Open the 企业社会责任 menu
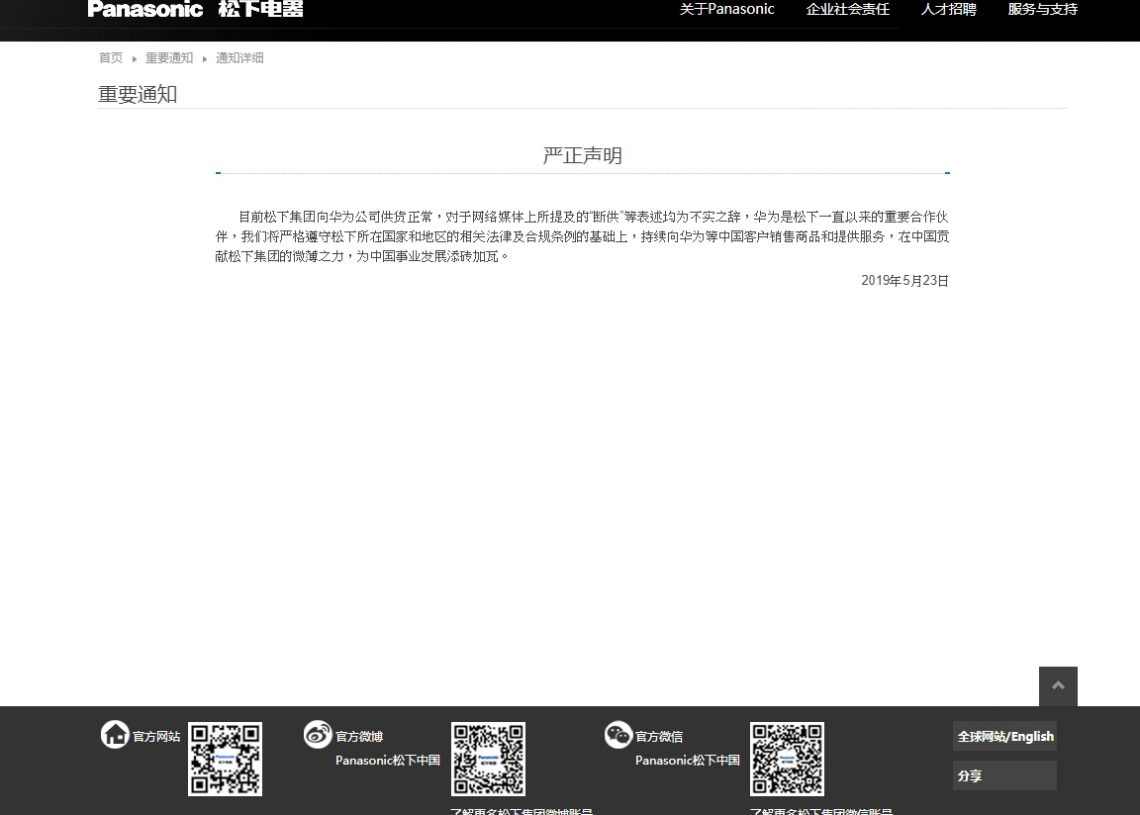The width and height of the screenshot is (1140, 815). 847,9
